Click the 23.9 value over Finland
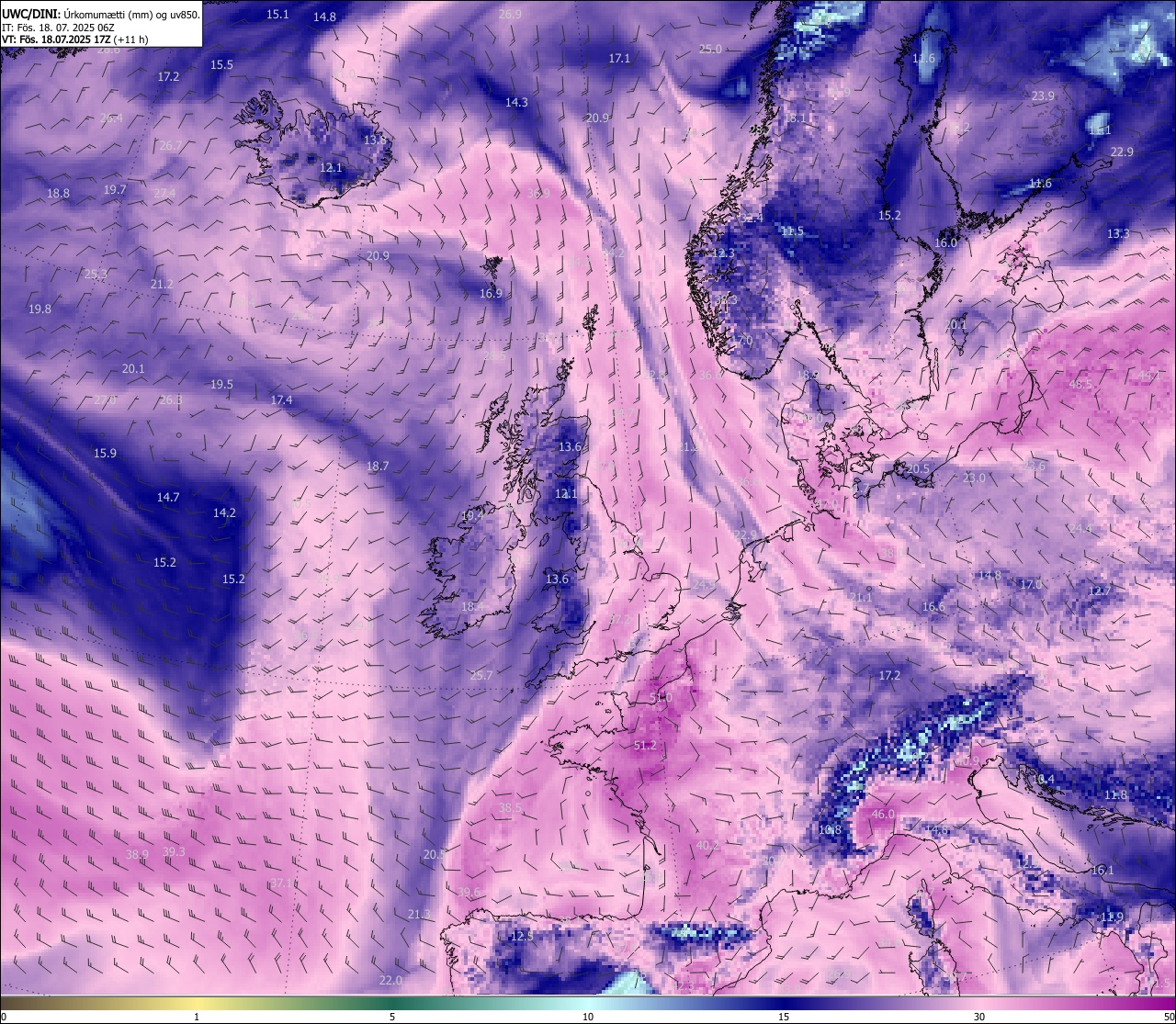1176x1024 pixels. pos(1043,96)
